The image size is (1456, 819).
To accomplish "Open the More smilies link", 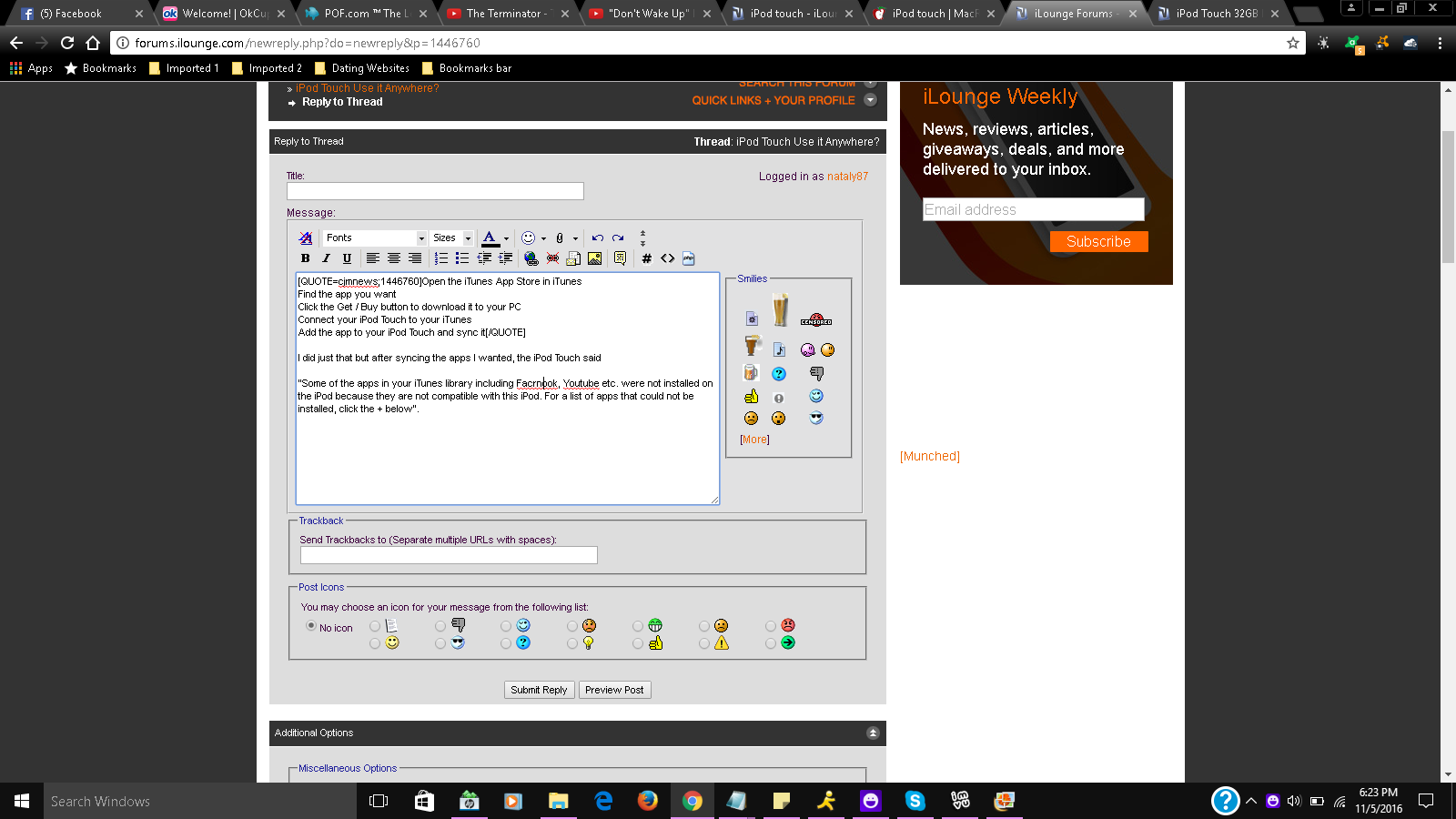I will pos(754,440).
